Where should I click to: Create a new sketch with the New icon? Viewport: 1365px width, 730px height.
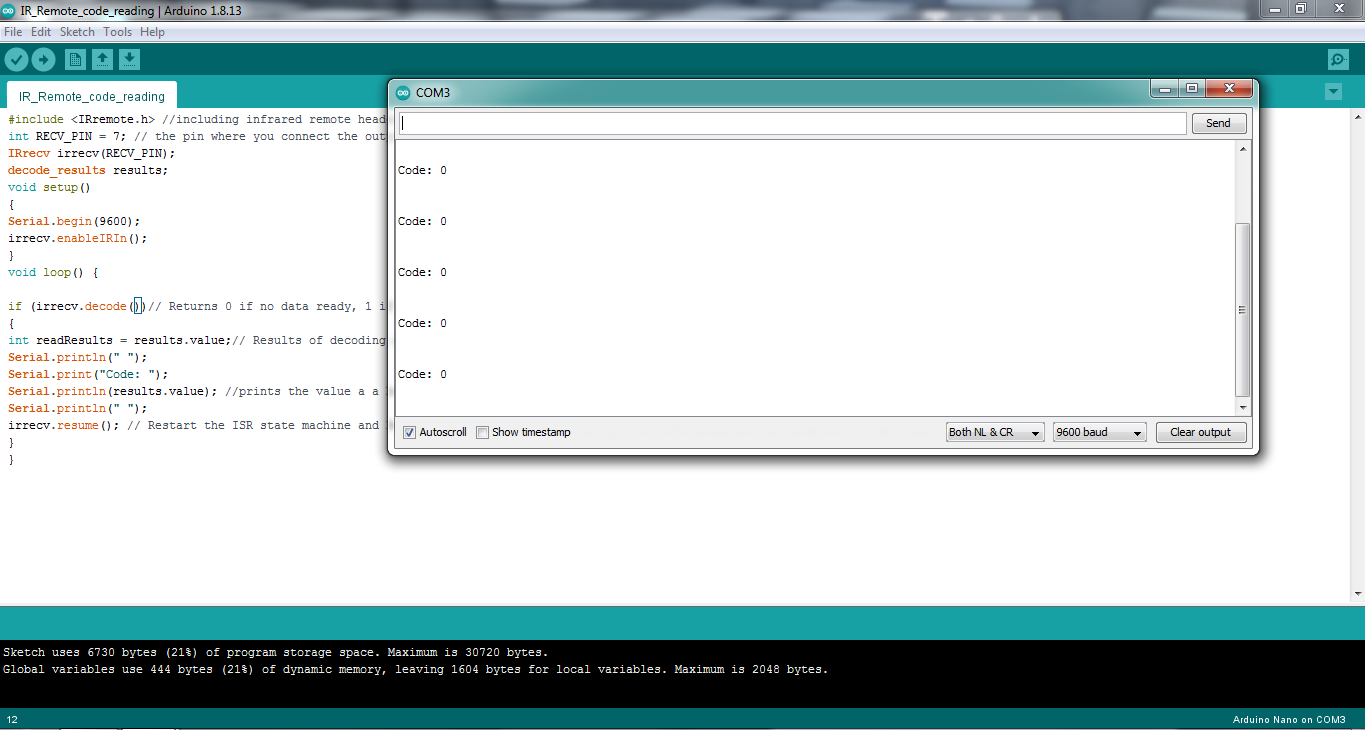coord(75,60)
